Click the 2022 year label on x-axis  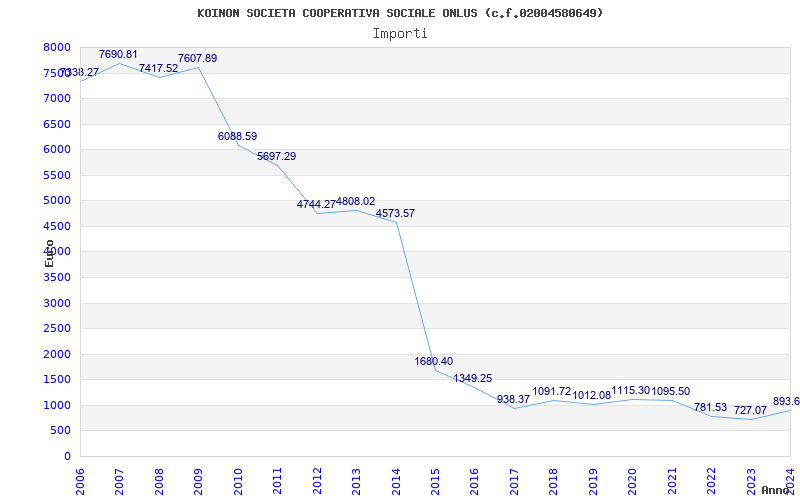tap(711, 482)
